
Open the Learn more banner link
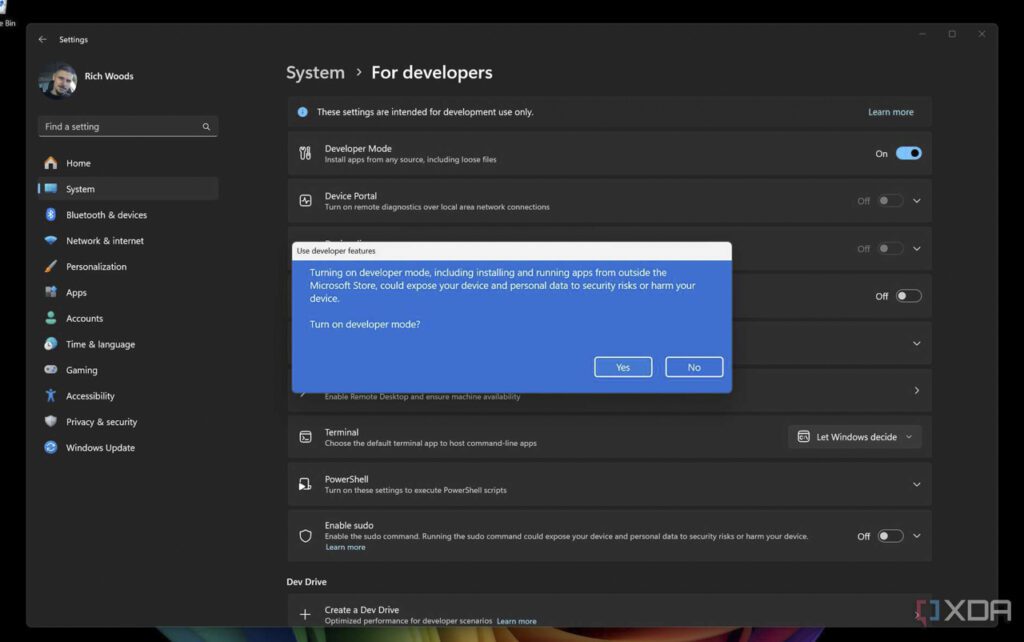coord(891,112)
